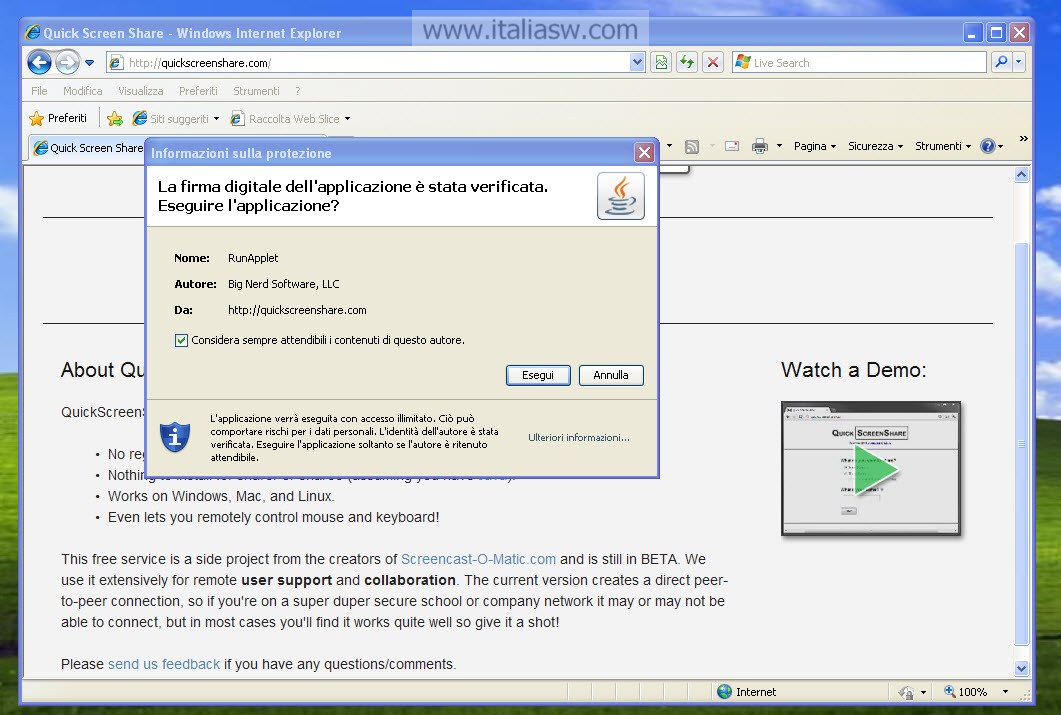The image size is (1061, 715).
Task: Click the Internet zone globe icon
Action: coord(725,691)
